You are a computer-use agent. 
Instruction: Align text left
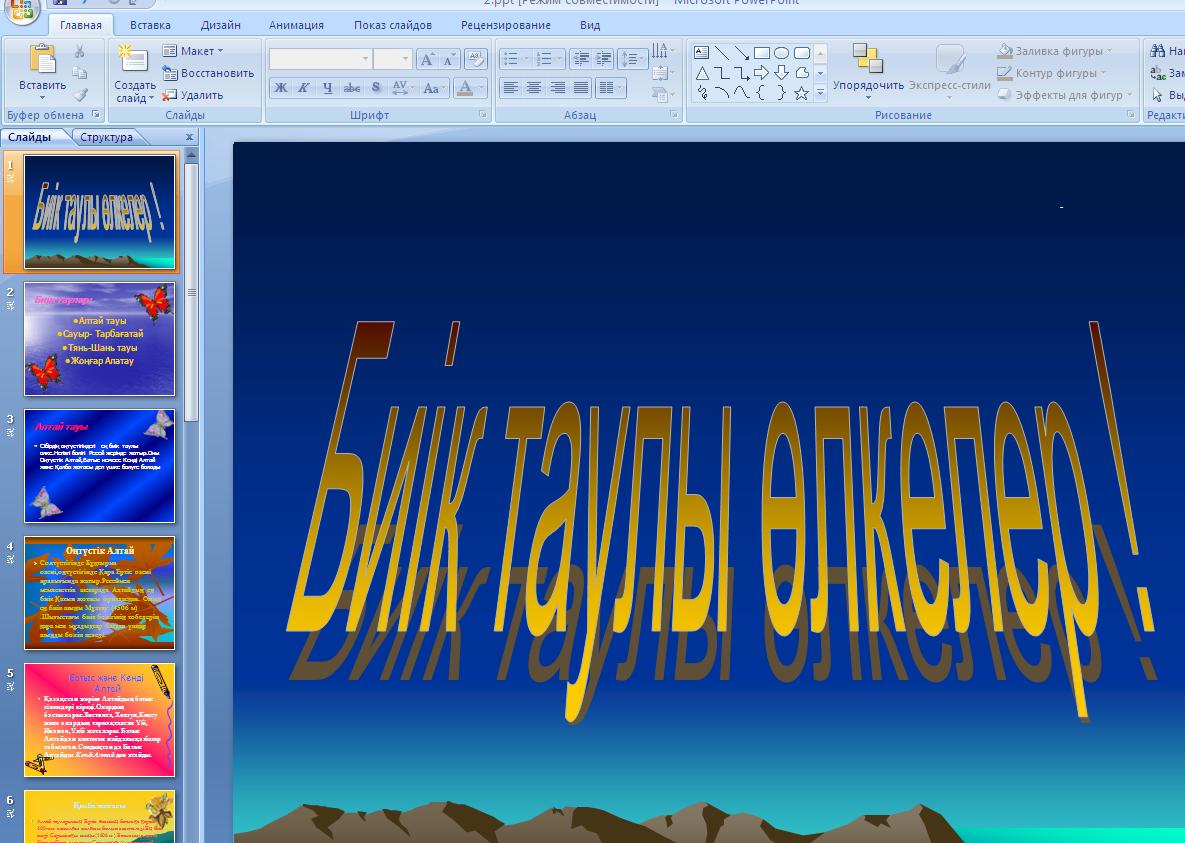(511, 88)
